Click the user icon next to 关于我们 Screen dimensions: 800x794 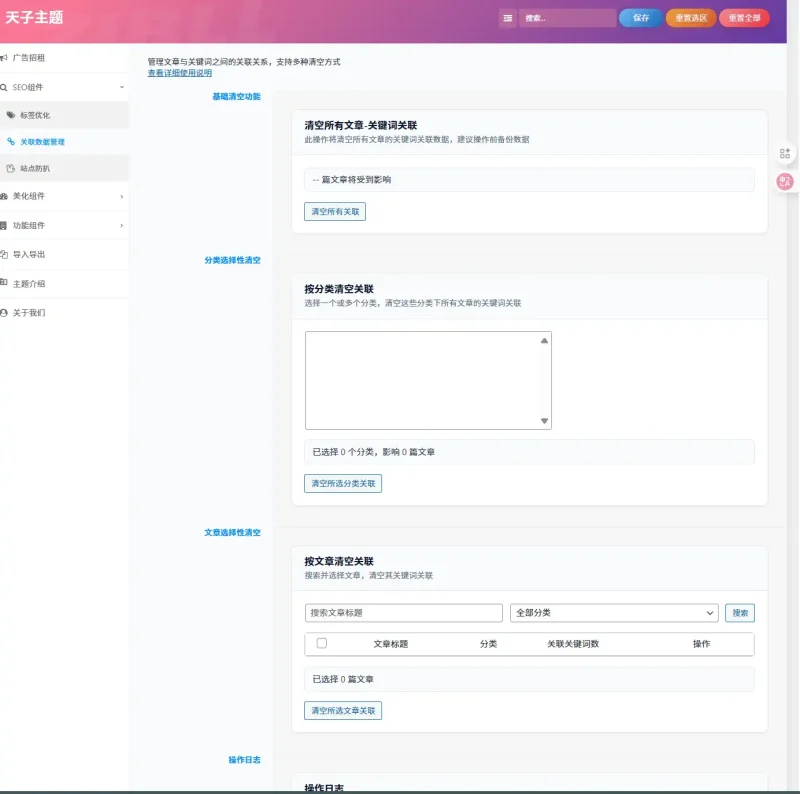[x=4, y=313]
